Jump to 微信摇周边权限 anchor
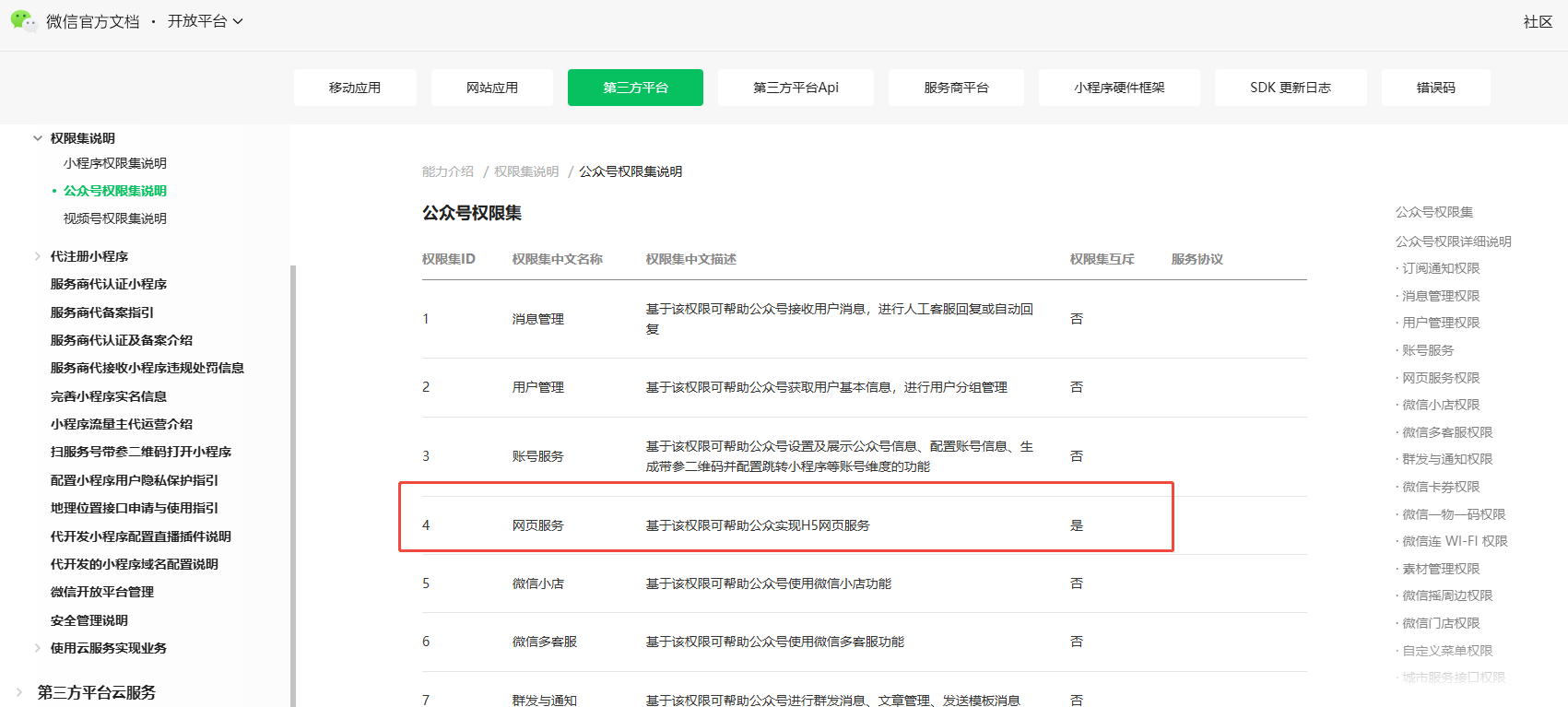The width and height of the screenshot is (1568, 707). pyautogui.click(x=1447, y=595)
